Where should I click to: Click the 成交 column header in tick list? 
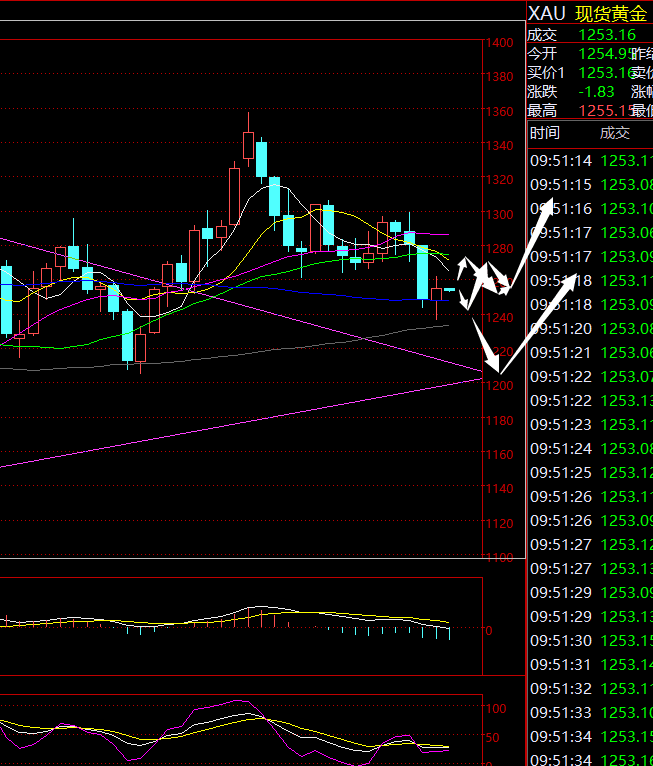615,133
